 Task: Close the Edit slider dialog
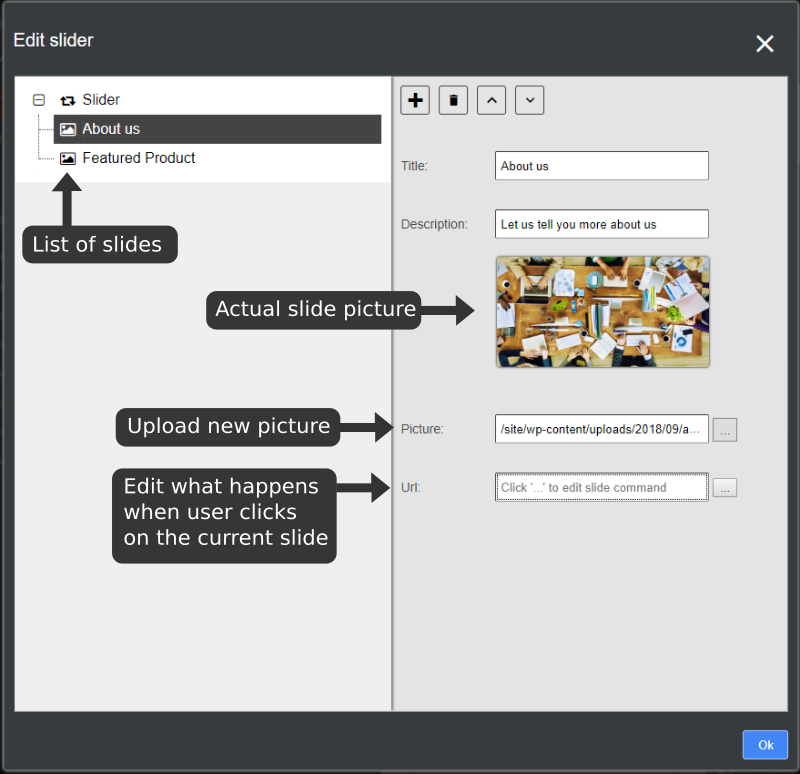click(765, 43)
